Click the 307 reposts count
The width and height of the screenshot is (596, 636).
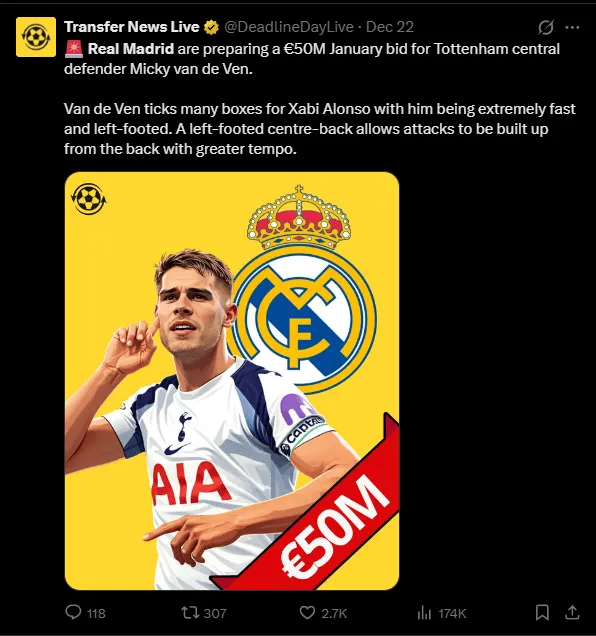tap(215, 613)
